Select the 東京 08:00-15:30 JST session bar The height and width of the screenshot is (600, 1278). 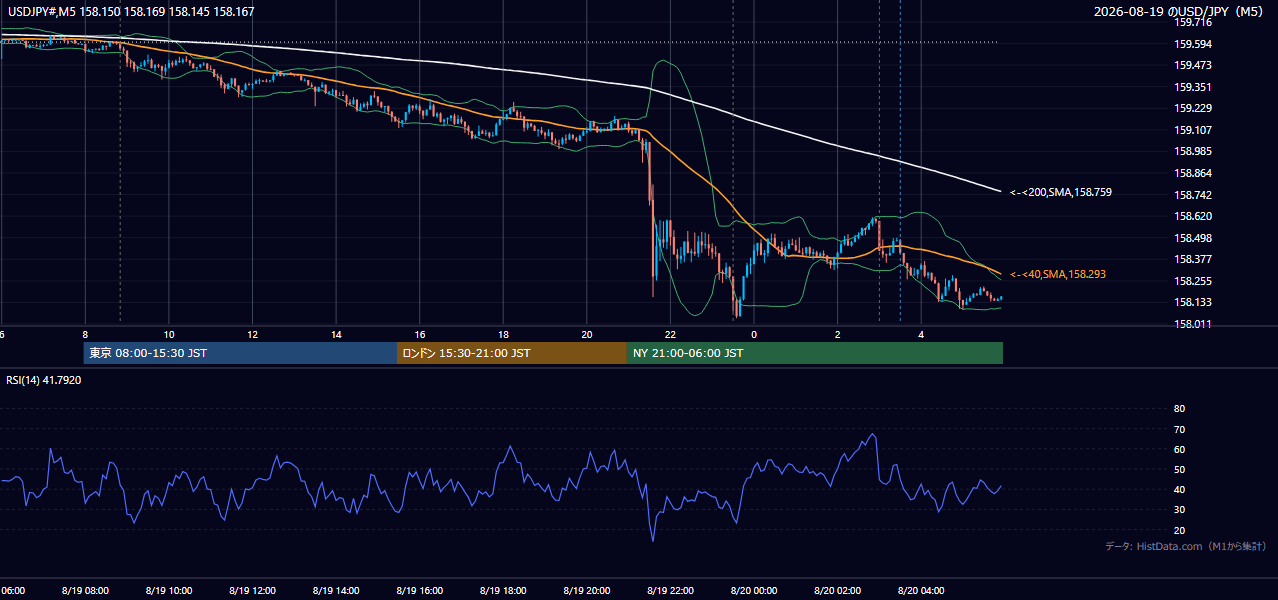tap(241, 353)
